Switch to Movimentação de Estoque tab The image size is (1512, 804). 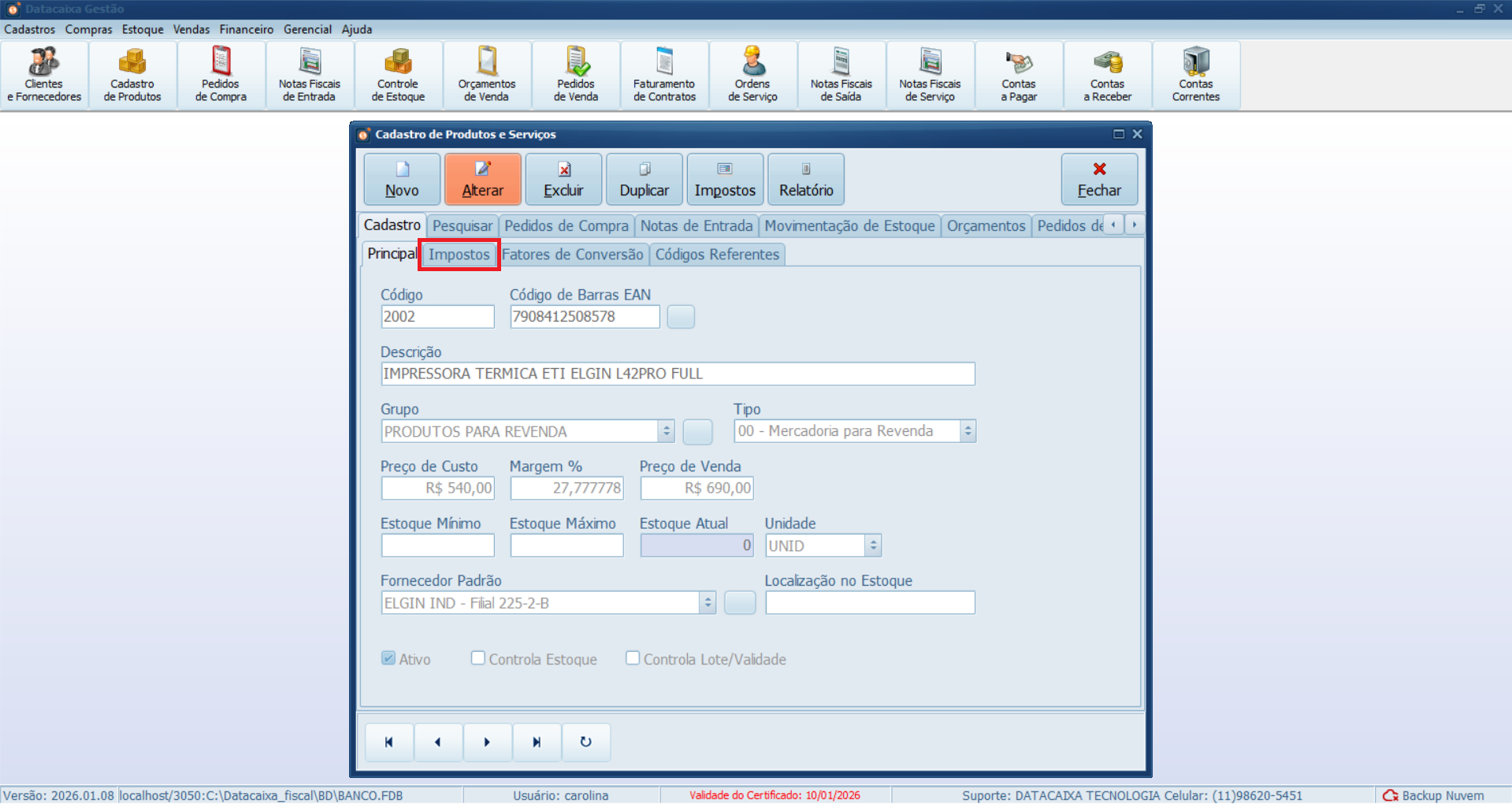[849, 226]
